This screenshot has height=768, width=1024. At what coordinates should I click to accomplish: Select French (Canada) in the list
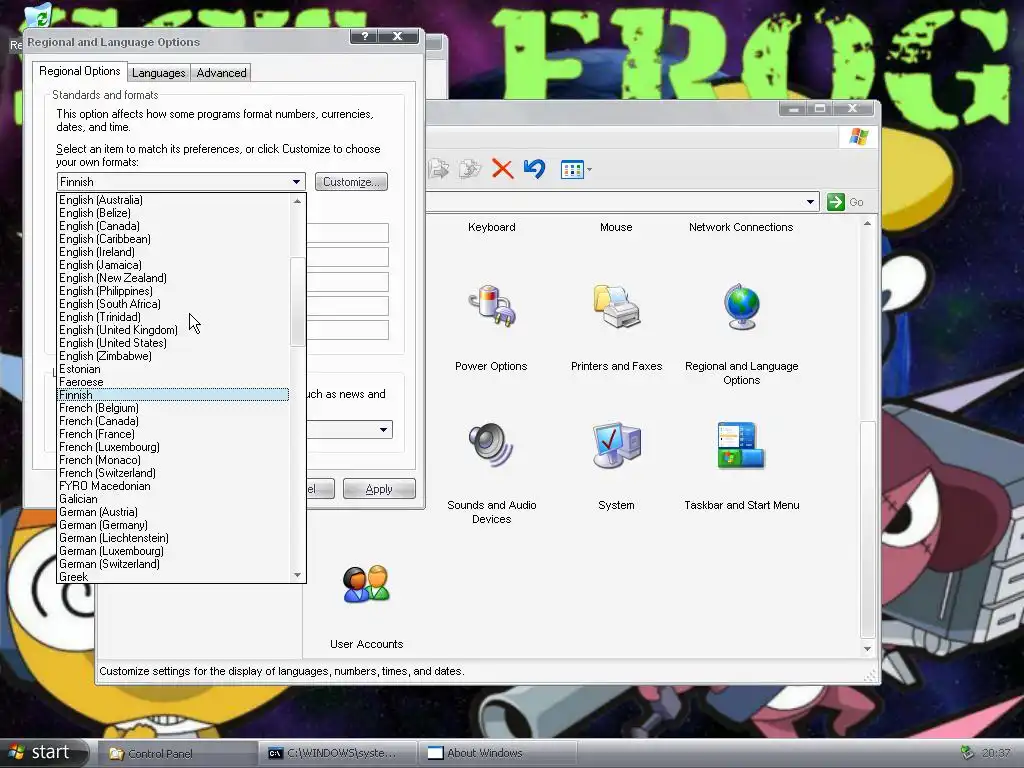click(173, 421)
